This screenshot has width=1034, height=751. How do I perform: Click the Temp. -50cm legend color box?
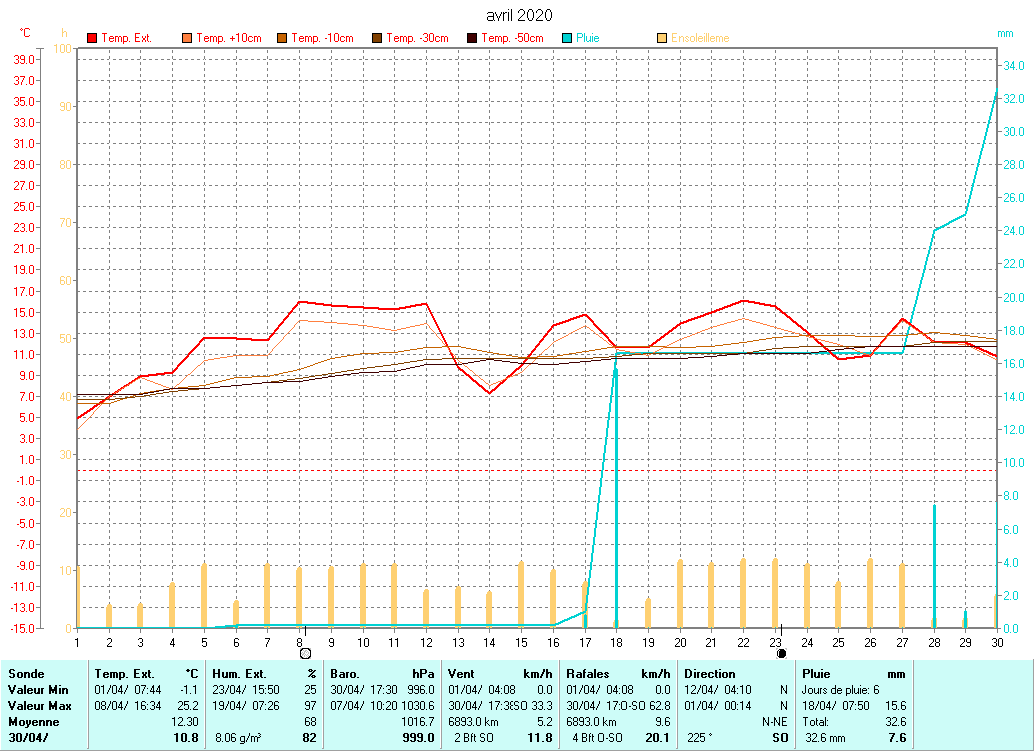[472, 38]
